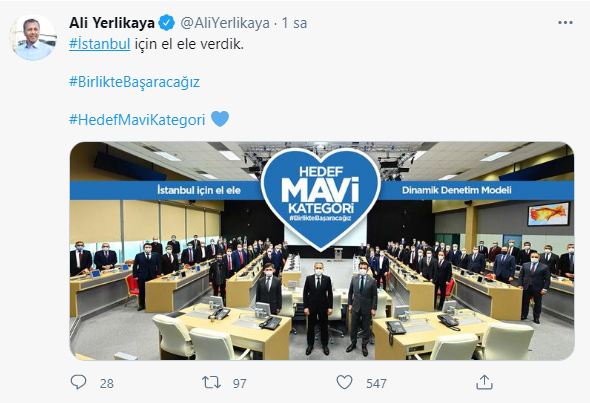
Task: Open Ali Yerlikaya's profile avatar
Action: [x=33, y=38]
